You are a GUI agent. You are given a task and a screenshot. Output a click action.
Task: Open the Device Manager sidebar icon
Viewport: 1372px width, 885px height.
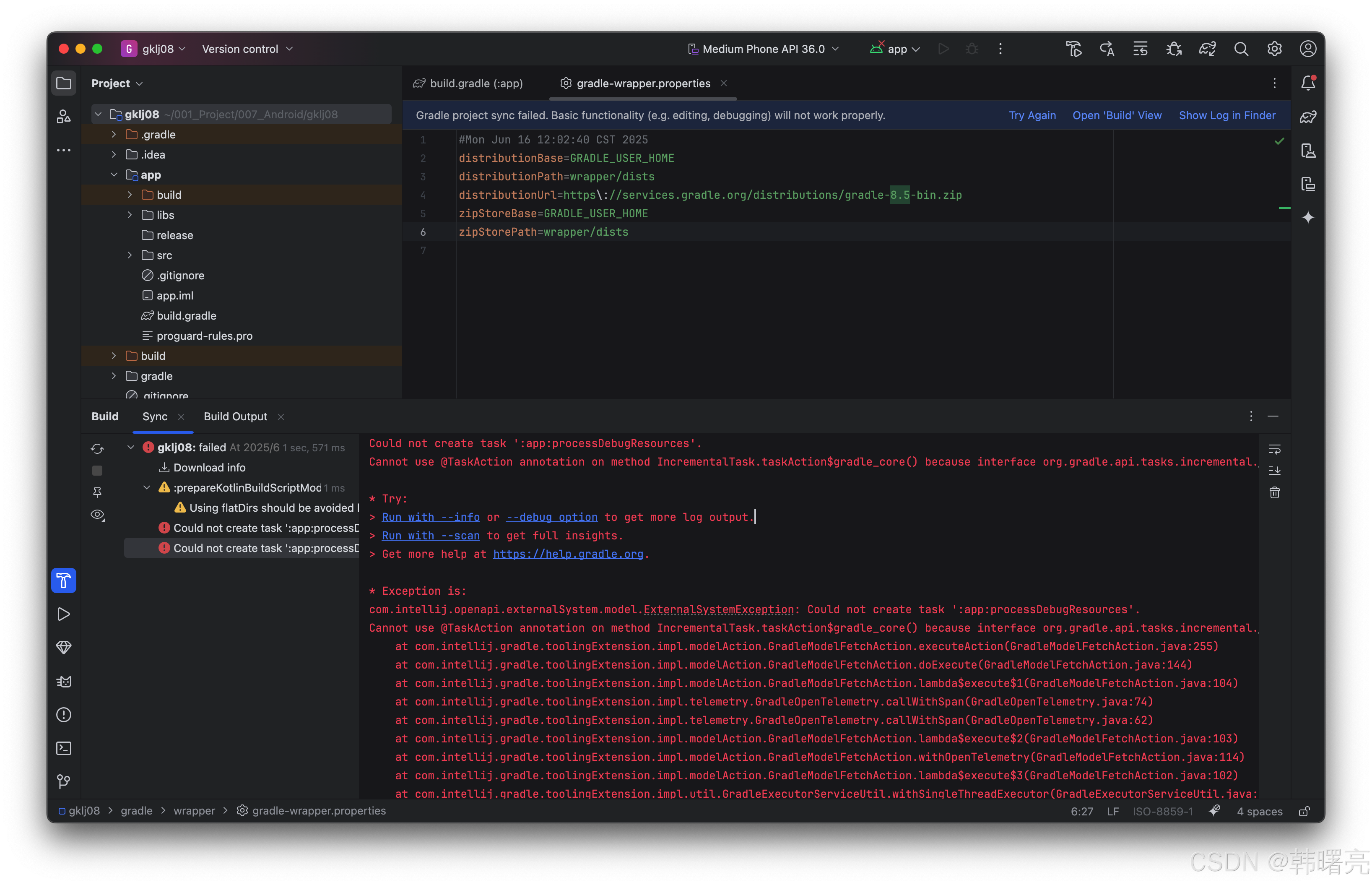click(x=1308, y=151)
